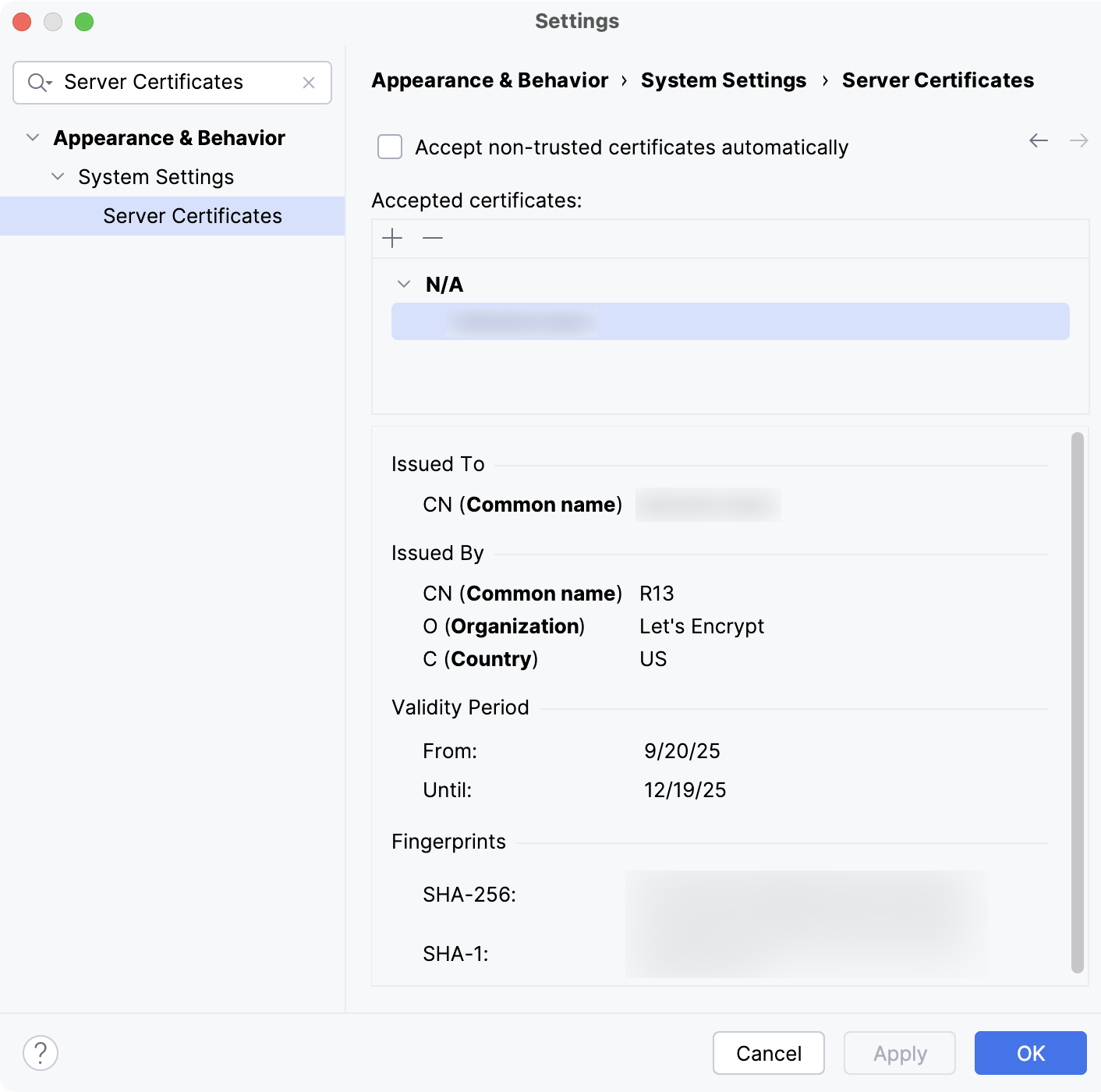Navigate forward with the right arrow
This screenshot has width=1101, height=1092.
coord(1079,140)
